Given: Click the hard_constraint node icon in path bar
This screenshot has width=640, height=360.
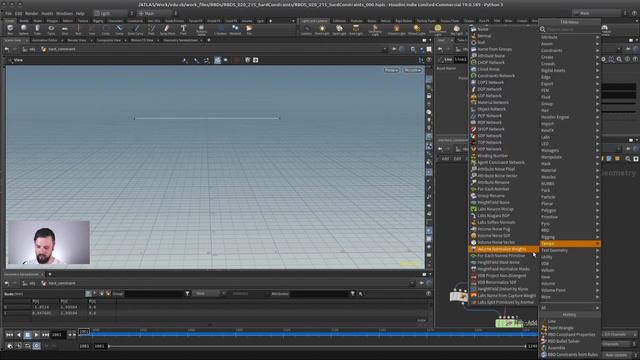Looking at the screenshot, I should pos(44,49).
